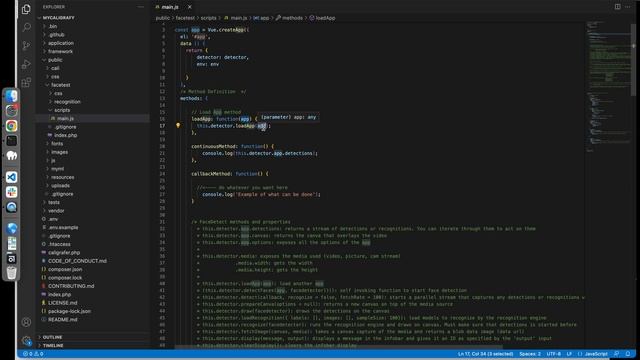Open .env.example file
The width and height of the screenshot is (640, 360).
coord(63,227)
